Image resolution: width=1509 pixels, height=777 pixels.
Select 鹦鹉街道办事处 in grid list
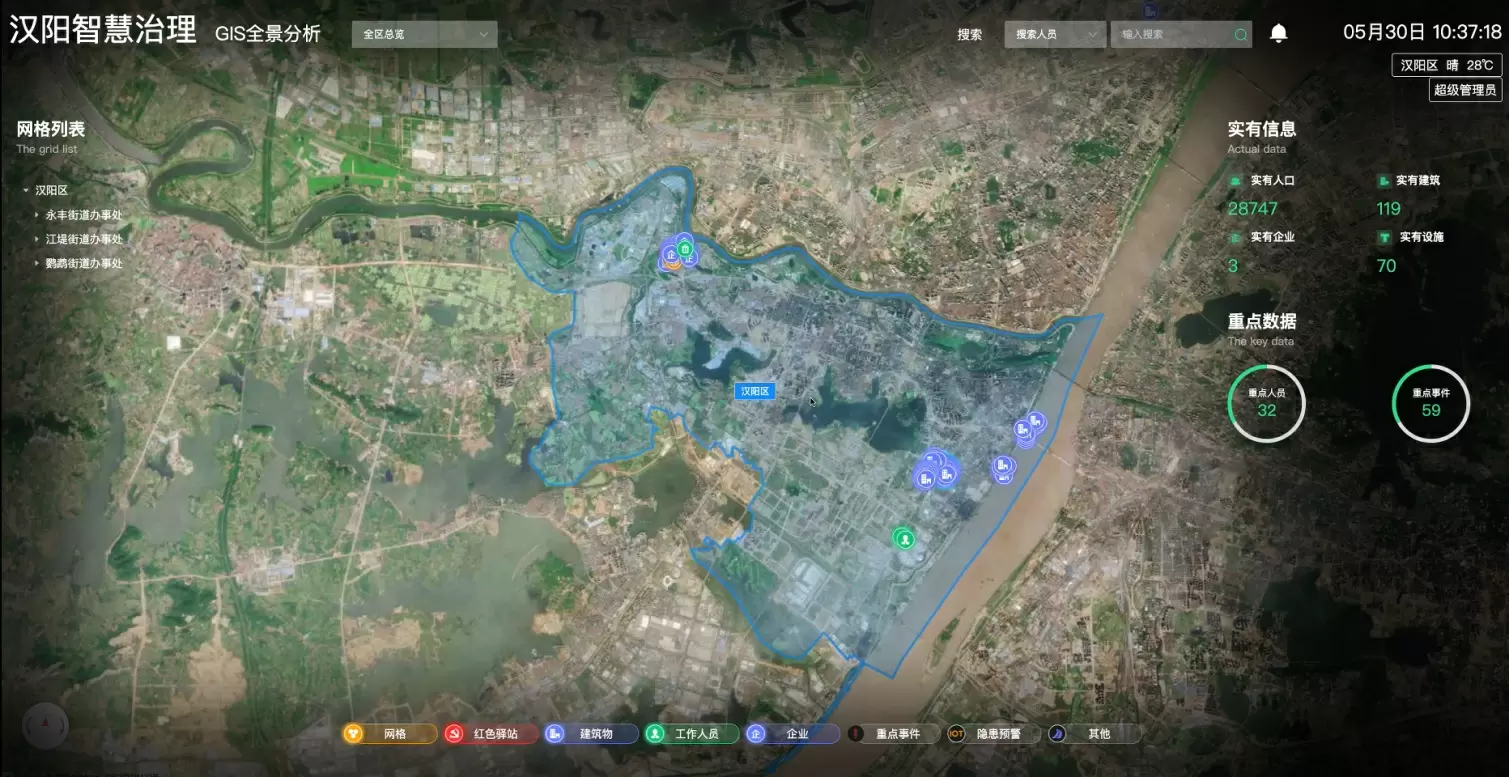point(83,263)
